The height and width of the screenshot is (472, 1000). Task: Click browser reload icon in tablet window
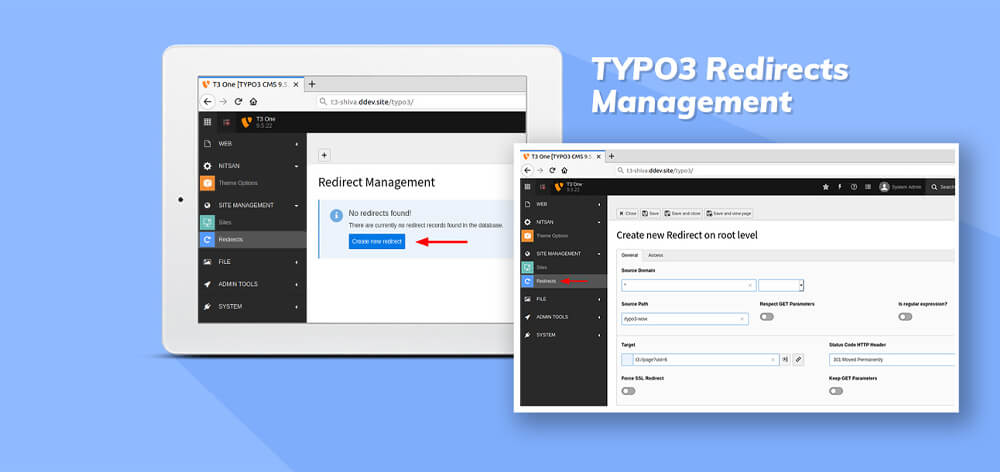point(239,101)
